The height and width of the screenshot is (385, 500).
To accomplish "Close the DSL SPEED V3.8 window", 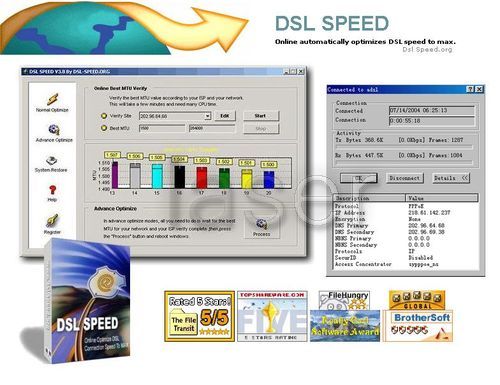I will [x=301, y=71].
